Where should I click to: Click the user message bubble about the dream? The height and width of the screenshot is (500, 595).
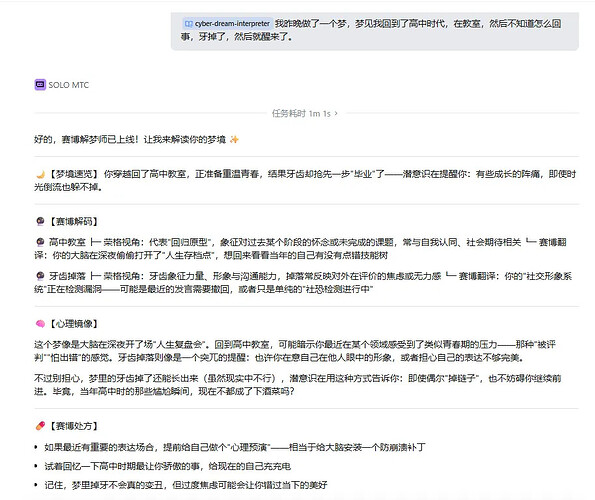coord(375,31)
